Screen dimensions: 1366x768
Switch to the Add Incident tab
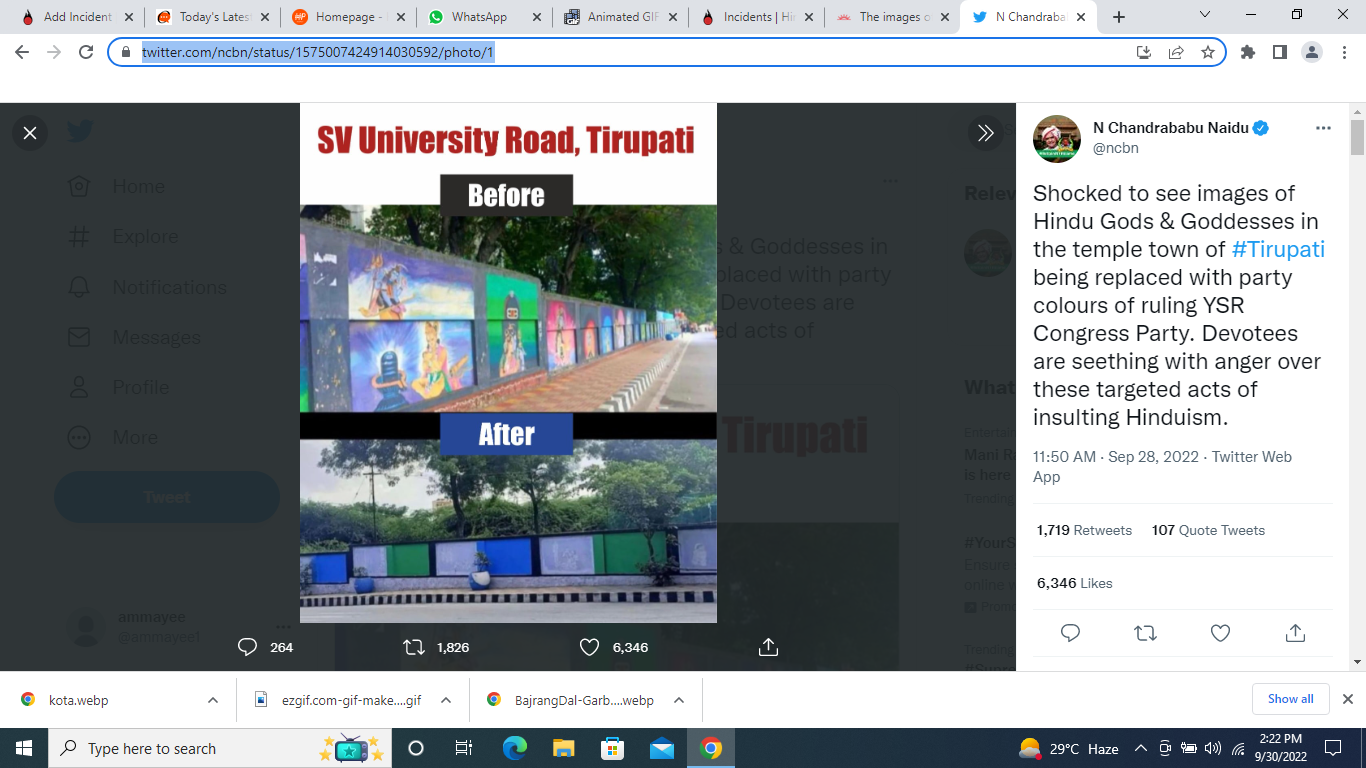pyautogui.click(x=77, y=17)
